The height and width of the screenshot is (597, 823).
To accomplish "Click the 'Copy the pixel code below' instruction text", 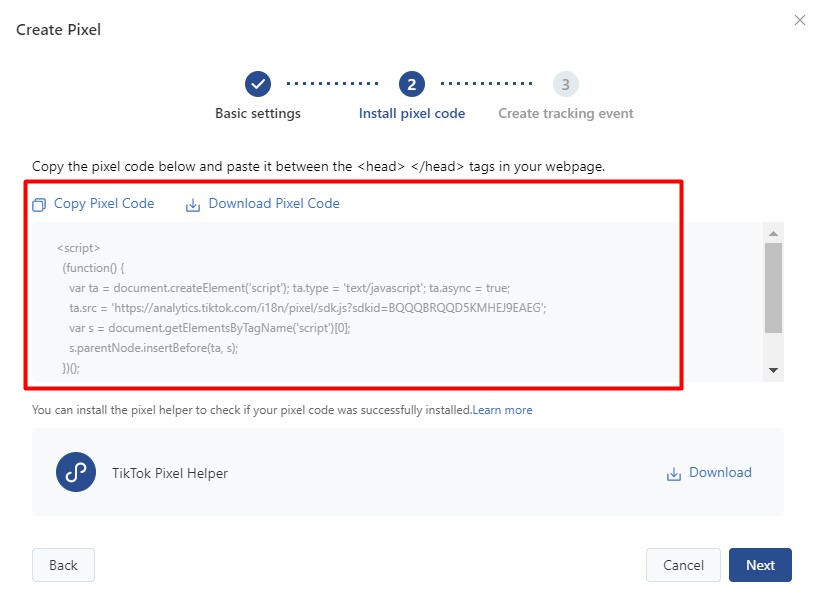I will (318, 166).
